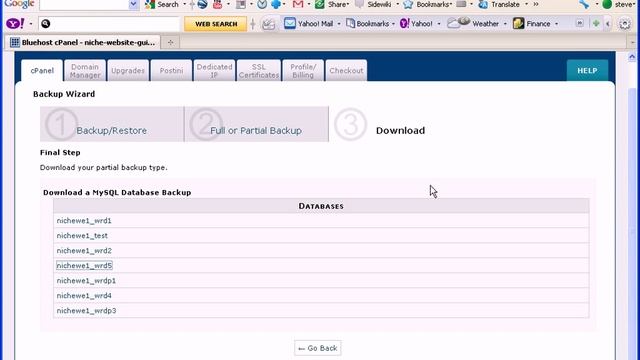Open the Upgrades tab
Viewport: 640px width, 360px height.
click(x=128, y=71)
